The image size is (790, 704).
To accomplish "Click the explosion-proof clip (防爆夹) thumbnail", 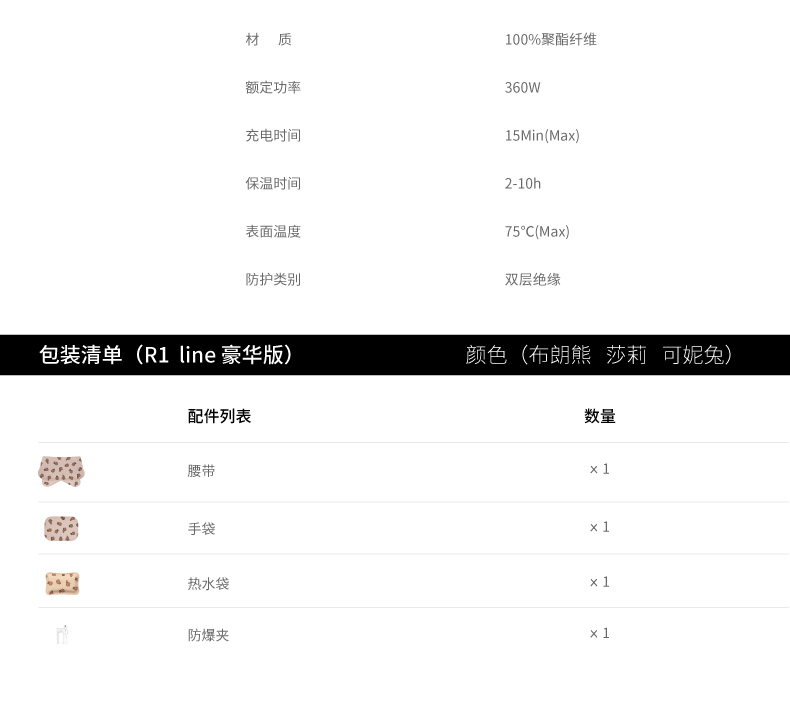I will (x=62, y=634).
